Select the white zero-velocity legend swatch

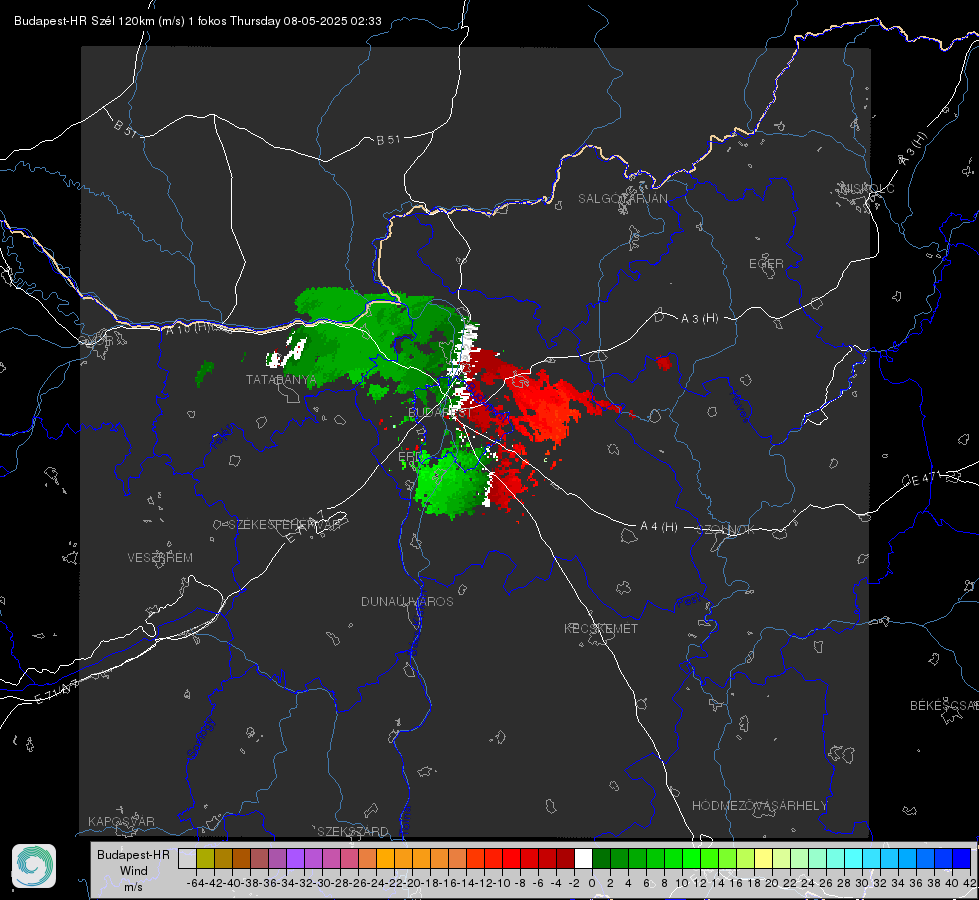583,858
